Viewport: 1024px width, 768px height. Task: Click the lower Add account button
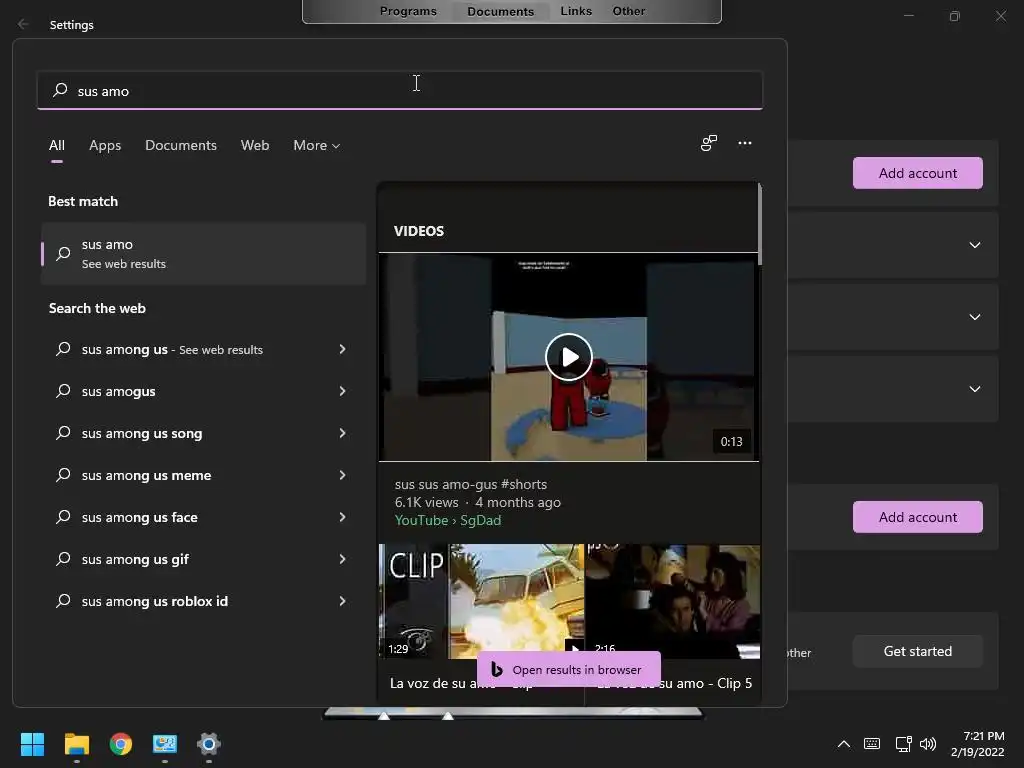pos(918,517)
